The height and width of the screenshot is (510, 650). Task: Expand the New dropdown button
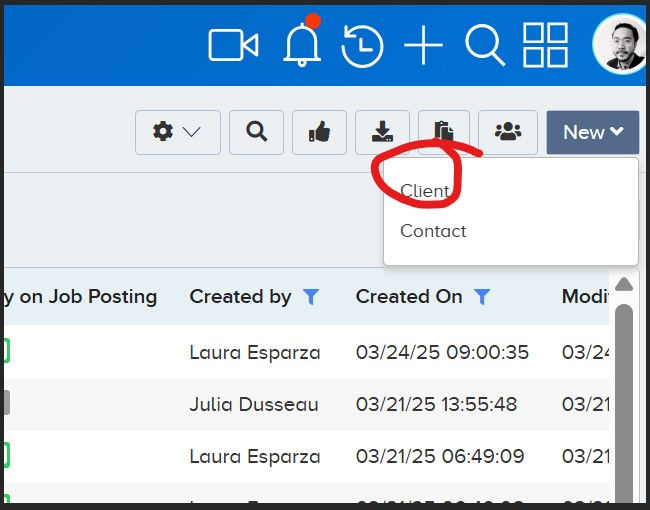coord(593,132)
